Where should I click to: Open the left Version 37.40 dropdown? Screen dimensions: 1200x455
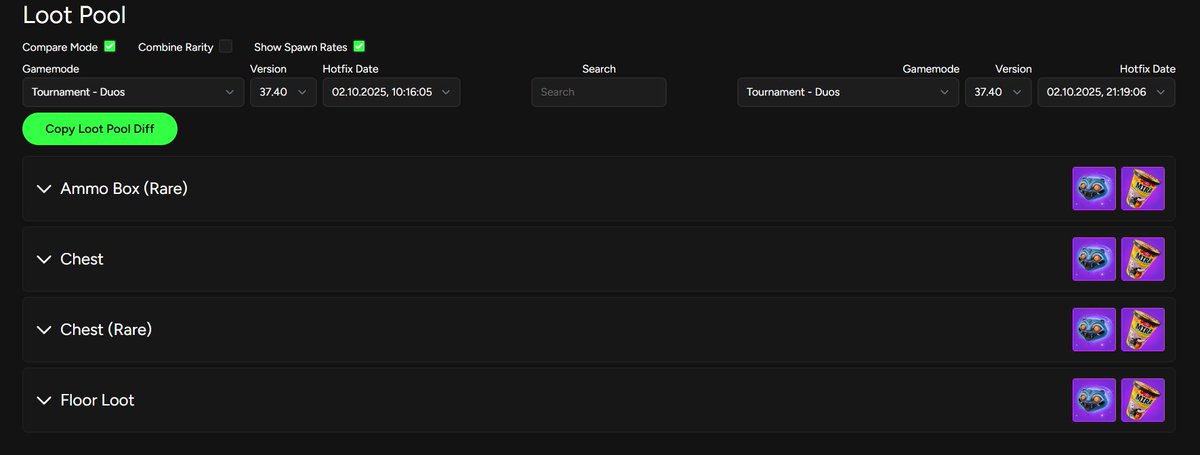[x=283, y=92]
